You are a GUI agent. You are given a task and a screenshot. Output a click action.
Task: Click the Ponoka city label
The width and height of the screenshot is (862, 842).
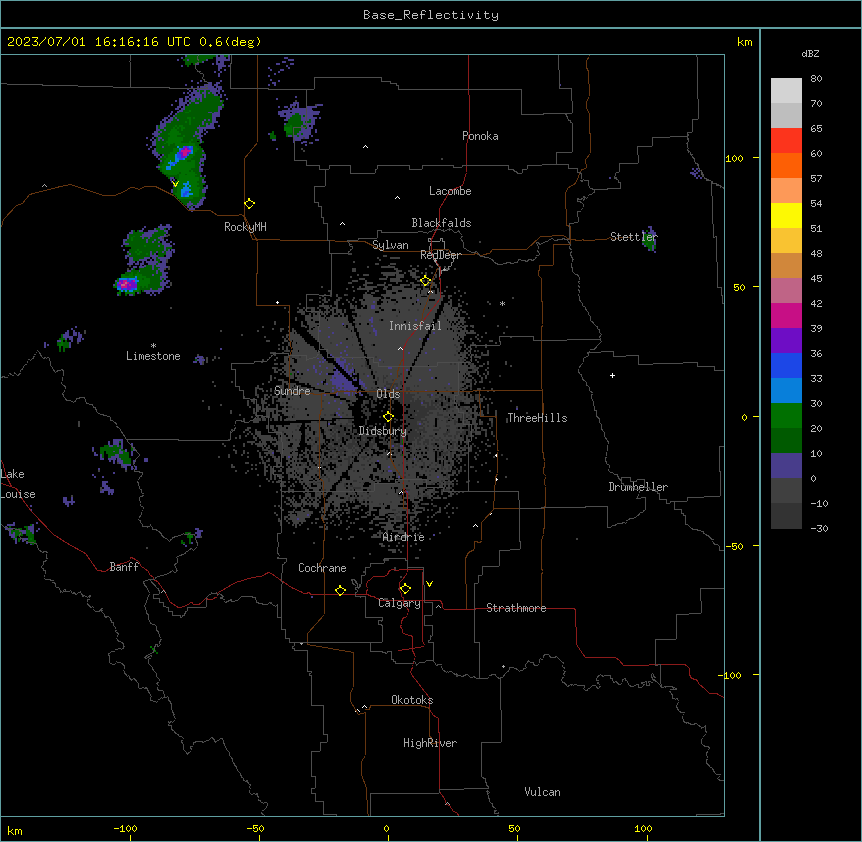(480, 136)
